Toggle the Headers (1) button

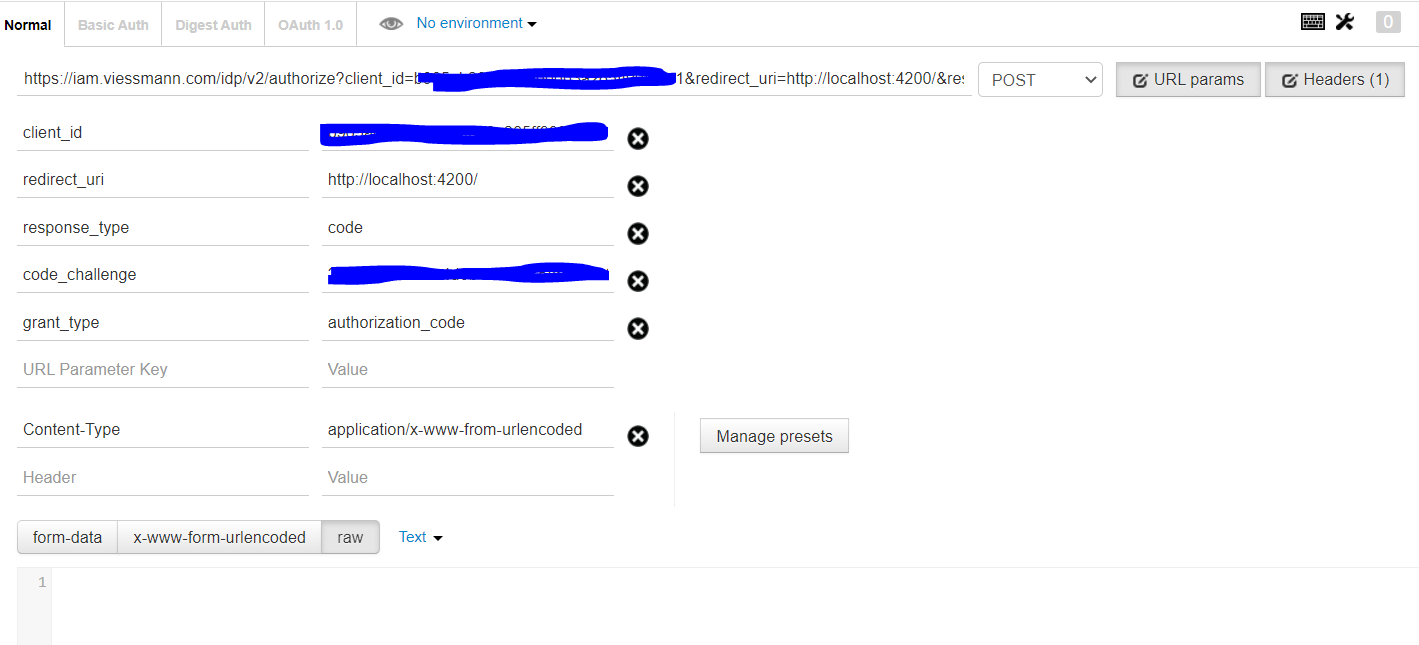pos(1335,80)
